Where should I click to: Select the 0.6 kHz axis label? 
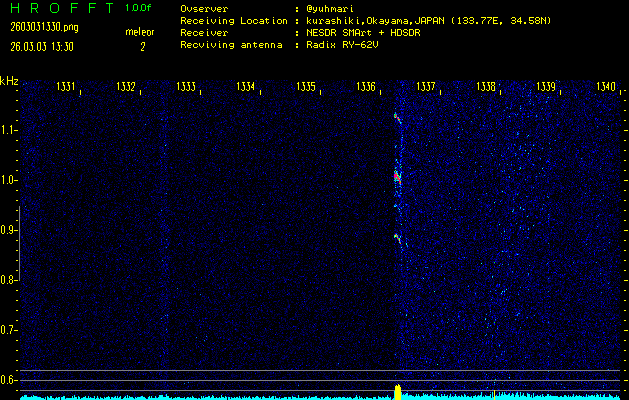tap(10, 379)
